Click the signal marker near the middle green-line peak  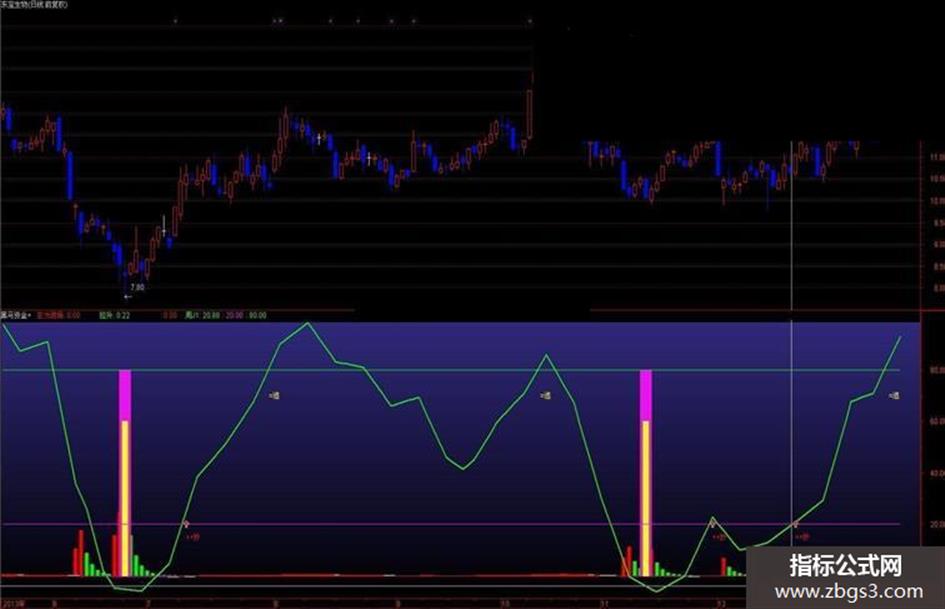545,396
